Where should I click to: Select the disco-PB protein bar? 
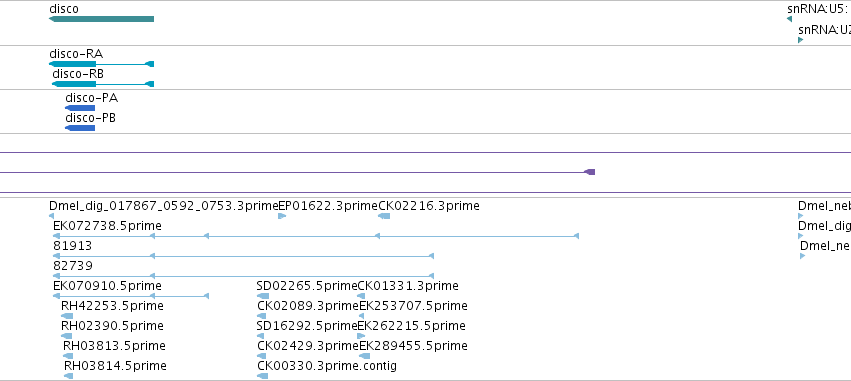pyautogui.click(x=80, y=128)
